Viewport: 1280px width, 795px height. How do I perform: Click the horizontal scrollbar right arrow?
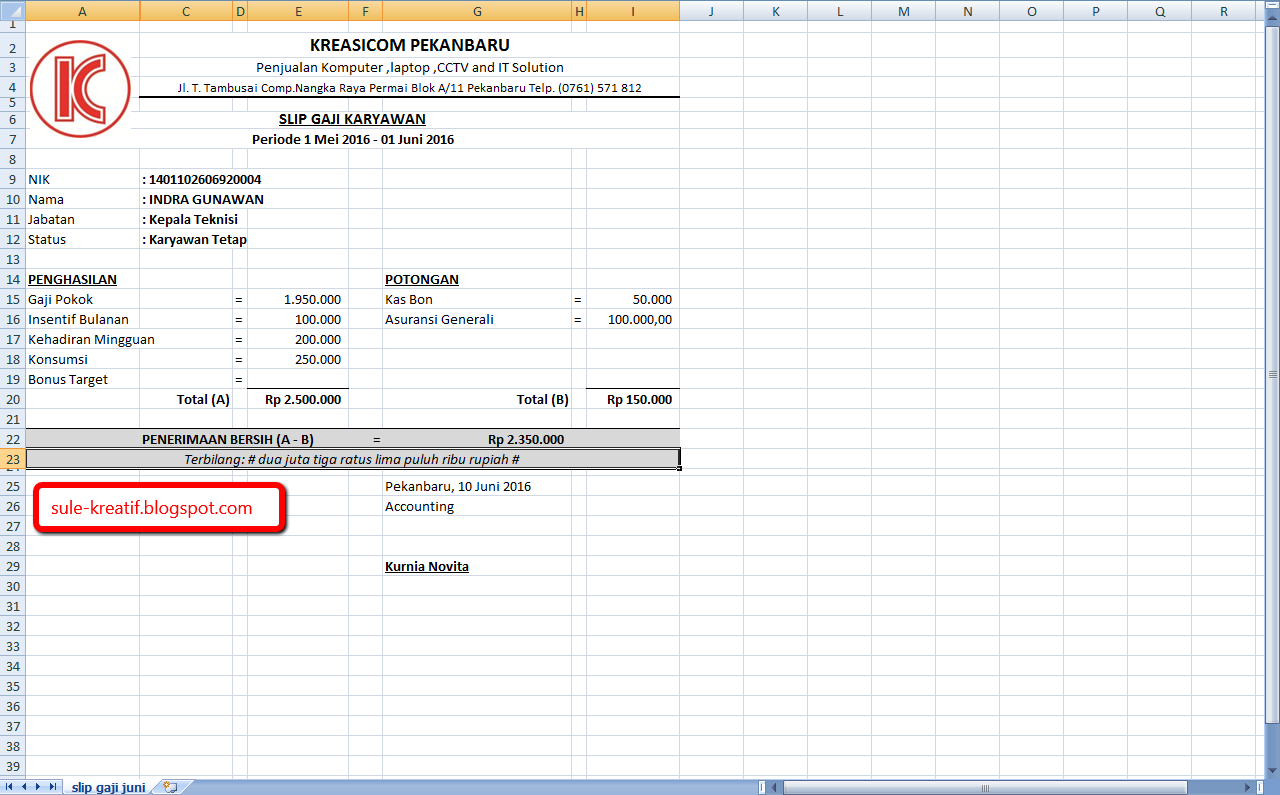click(x=1248, y=787)
